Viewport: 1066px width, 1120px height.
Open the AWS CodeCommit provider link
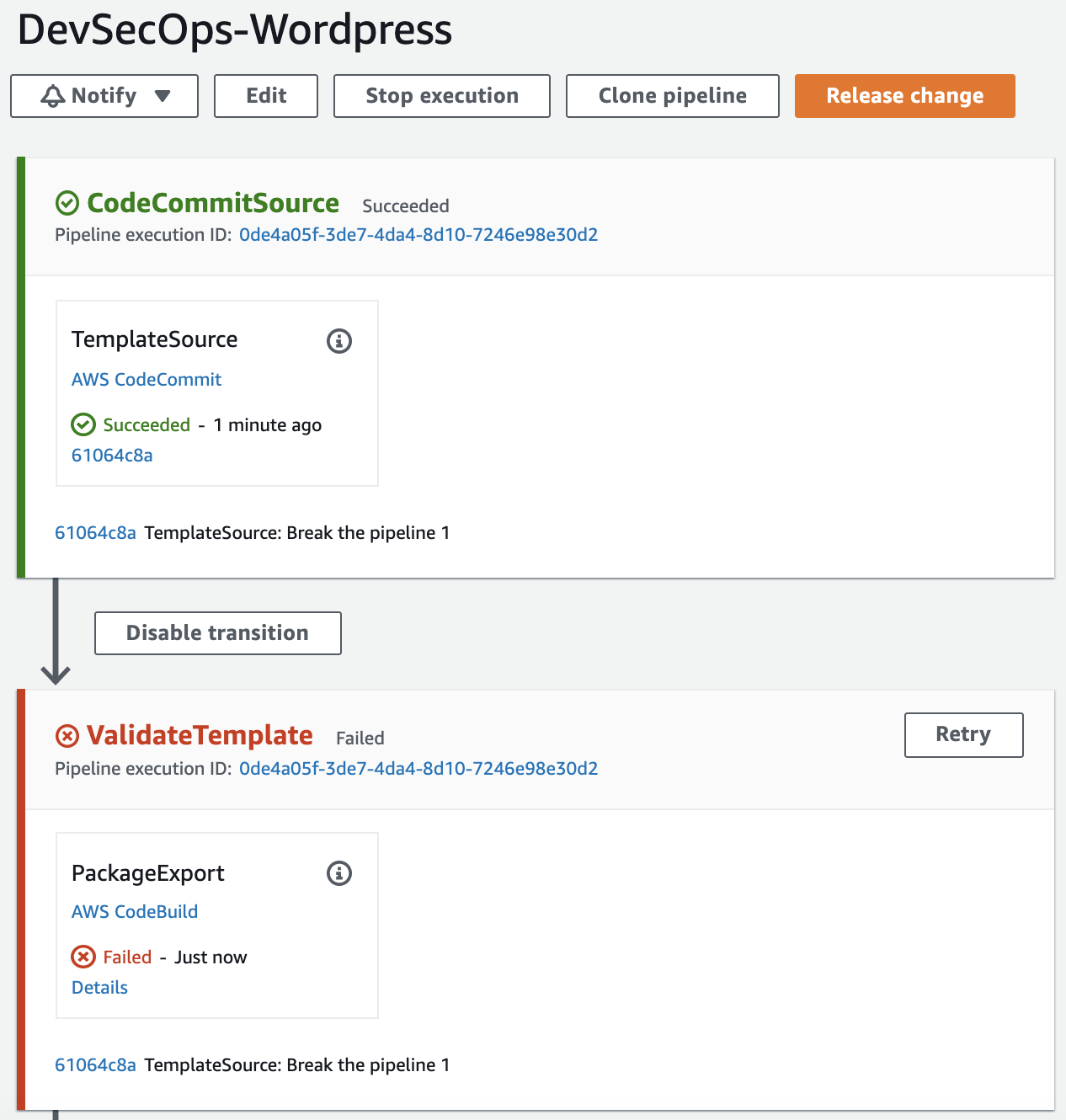click(x=147, y=380)
